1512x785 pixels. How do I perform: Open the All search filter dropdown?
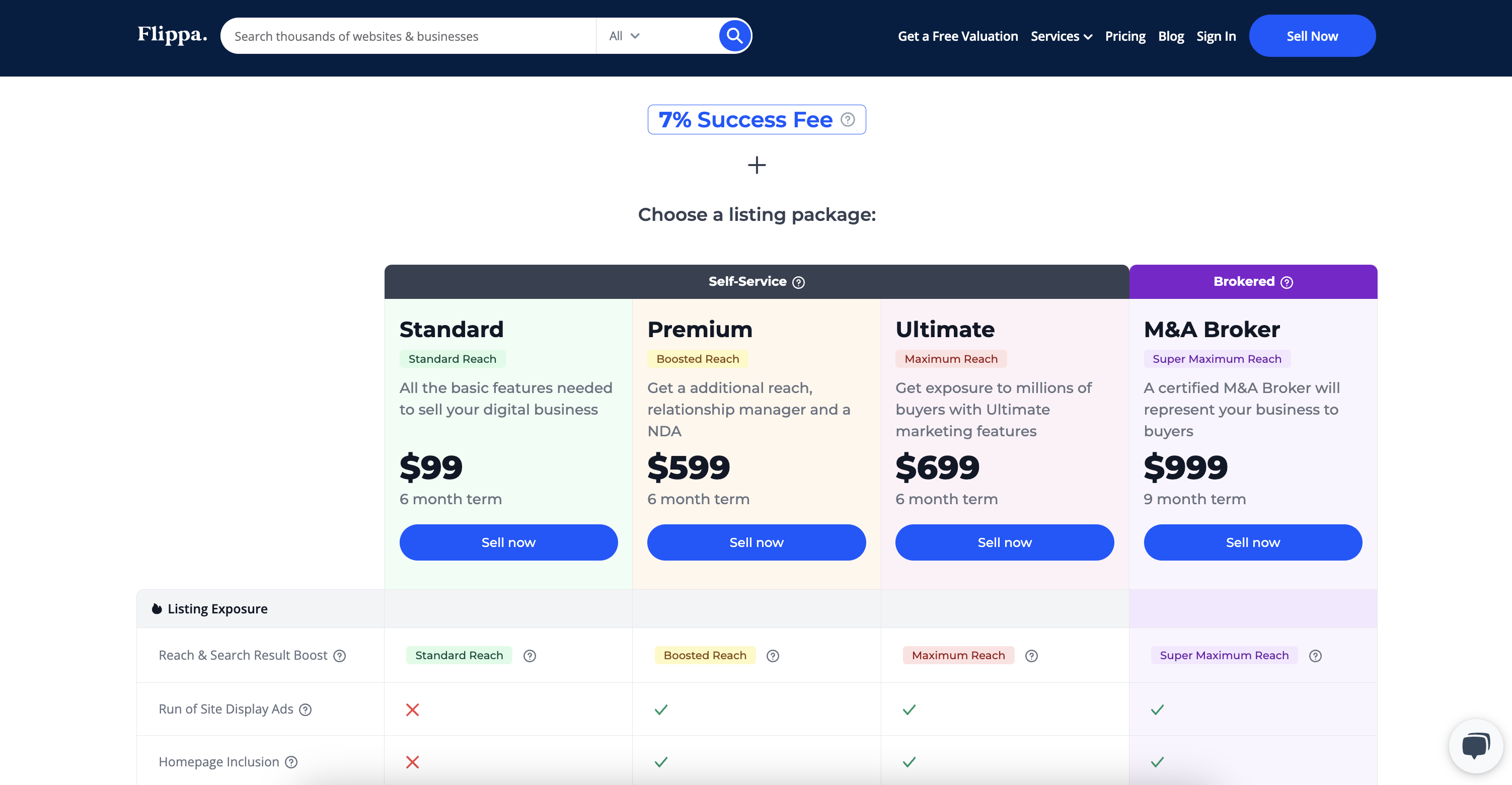tap(623, 35)
